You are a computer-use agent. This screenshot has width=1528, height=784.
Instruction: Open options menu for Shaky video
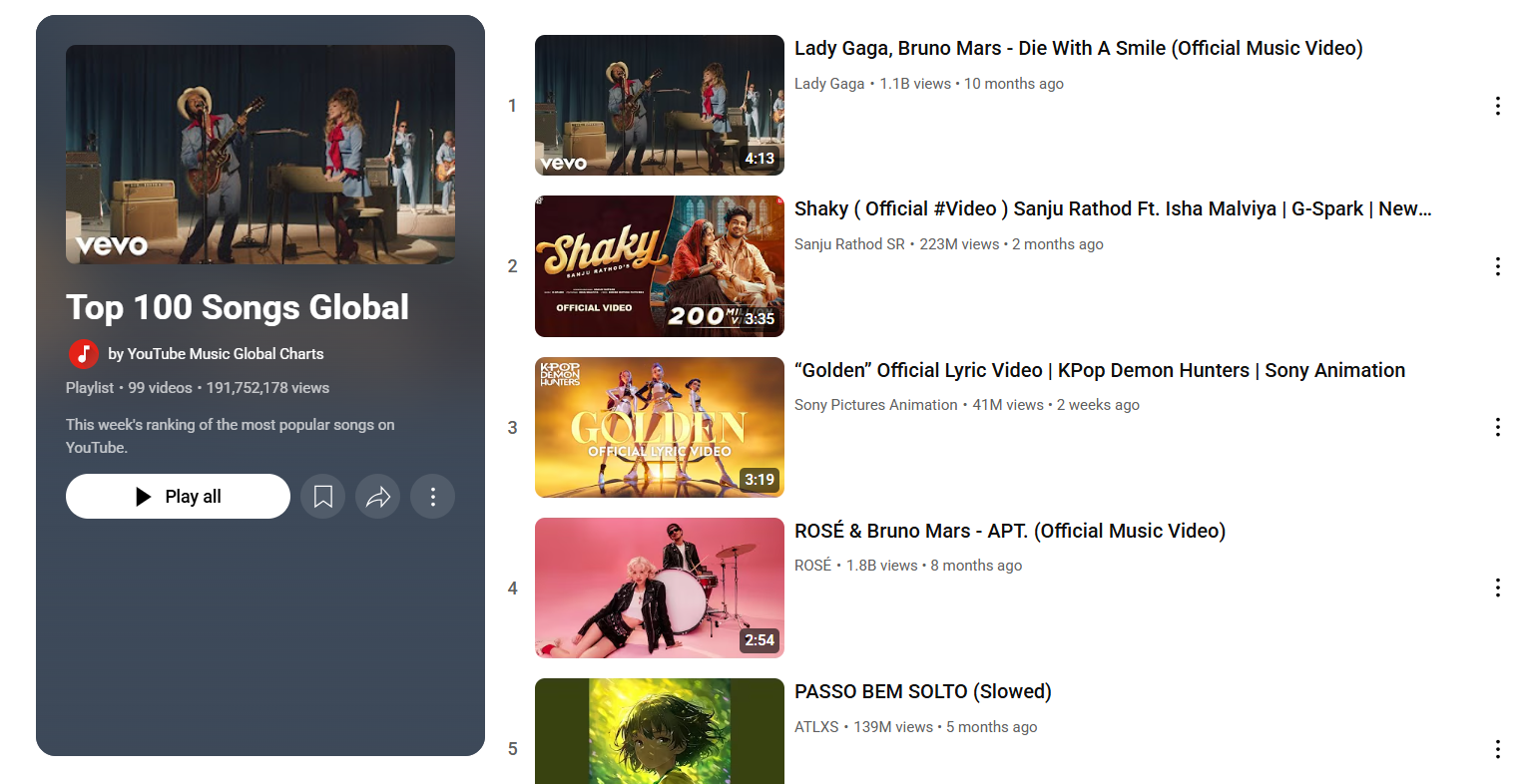point(1497,266)
